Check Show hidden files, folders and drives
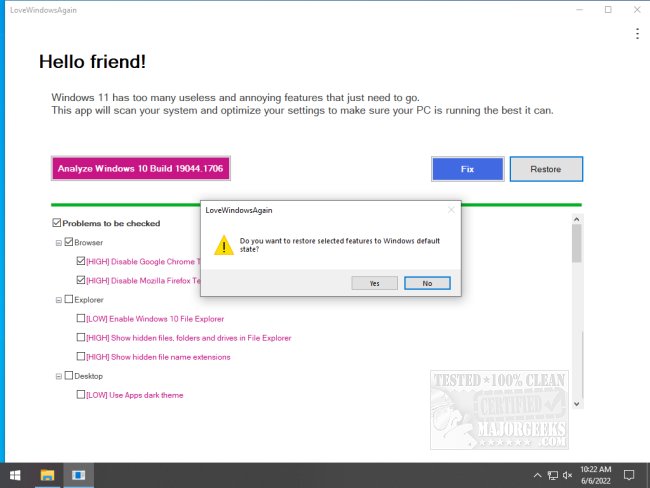The height and width of the screenshot is (488, 650). click(81, 337)
